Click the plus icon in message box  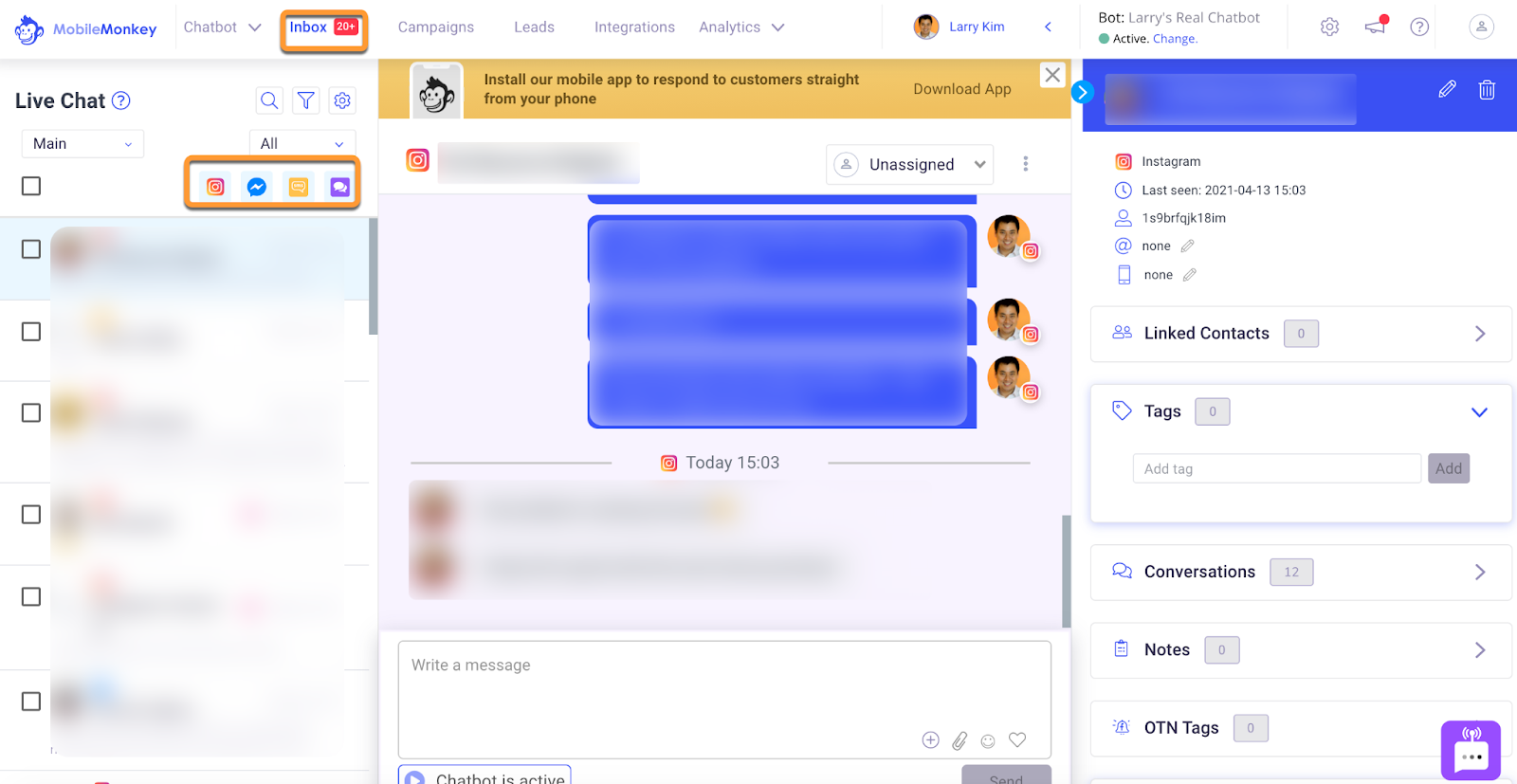click(x=931, y=740)
